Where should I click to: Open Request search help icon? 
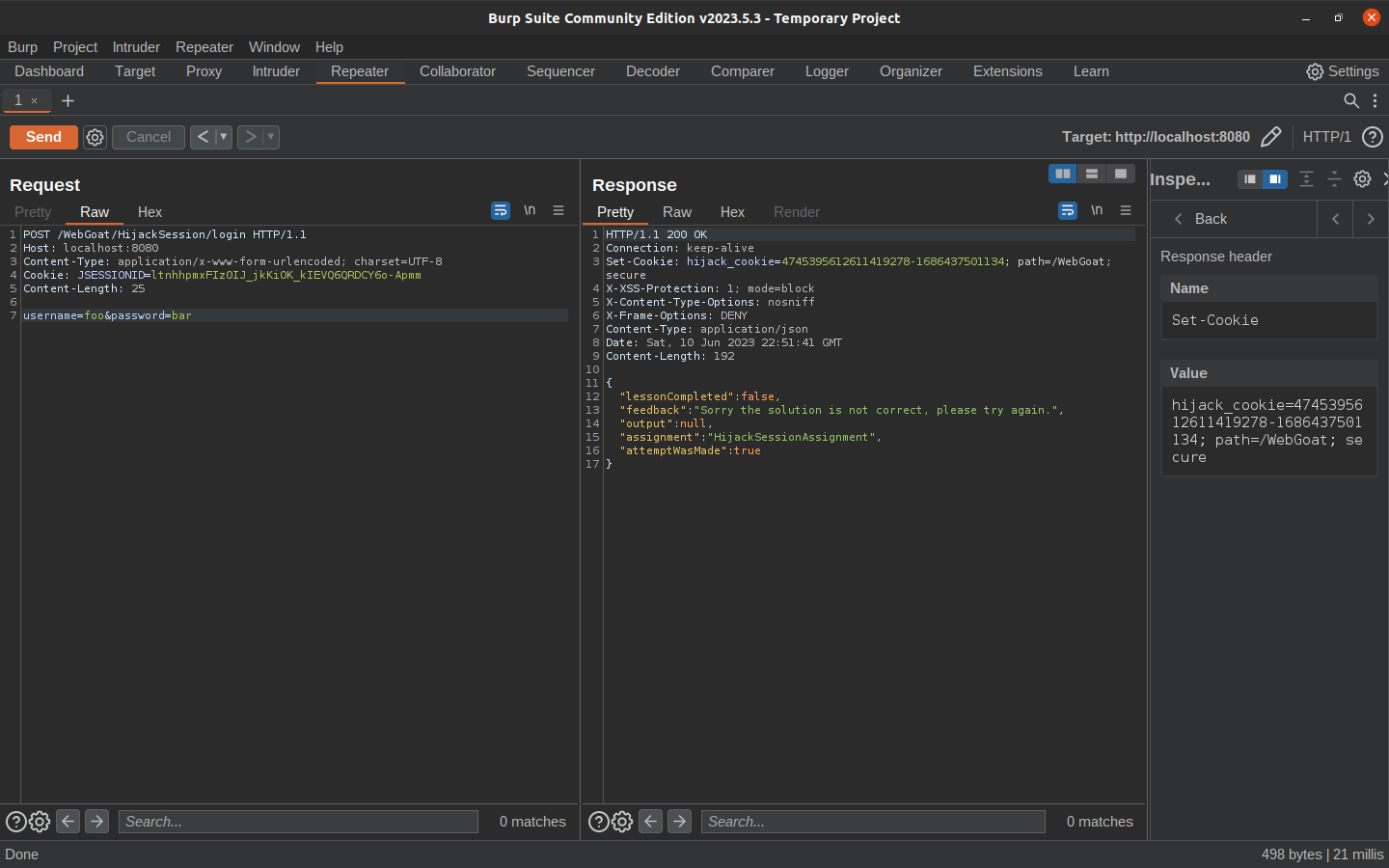[16, 822]
